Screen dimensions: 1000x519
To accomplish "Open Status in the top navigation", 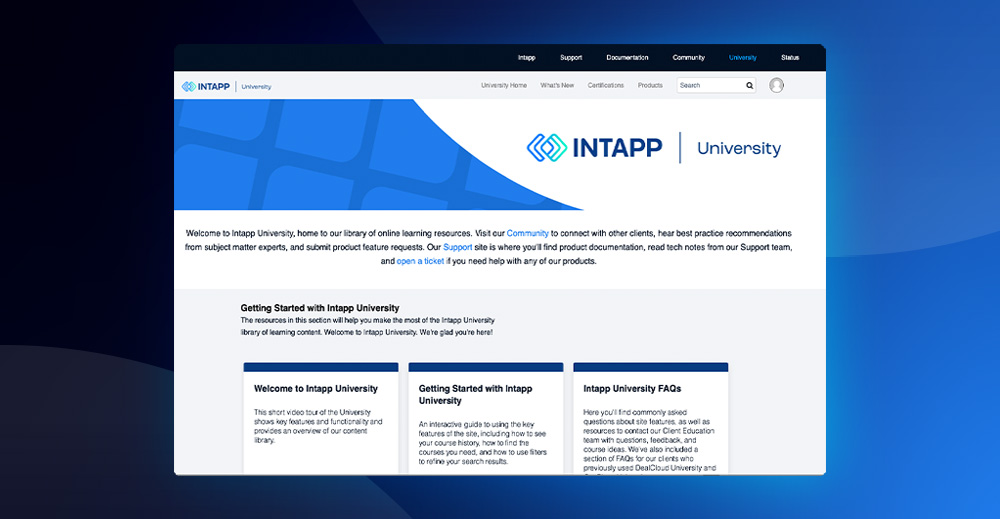I will pyautogui.click(x=790, y=57).
